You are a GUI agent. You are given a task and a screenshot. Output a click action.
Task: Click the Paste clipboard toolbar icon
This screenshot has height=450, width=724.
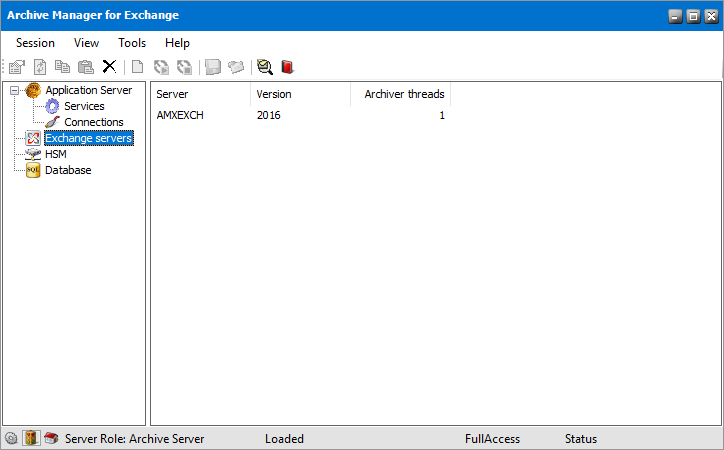(x=85, y=67)
